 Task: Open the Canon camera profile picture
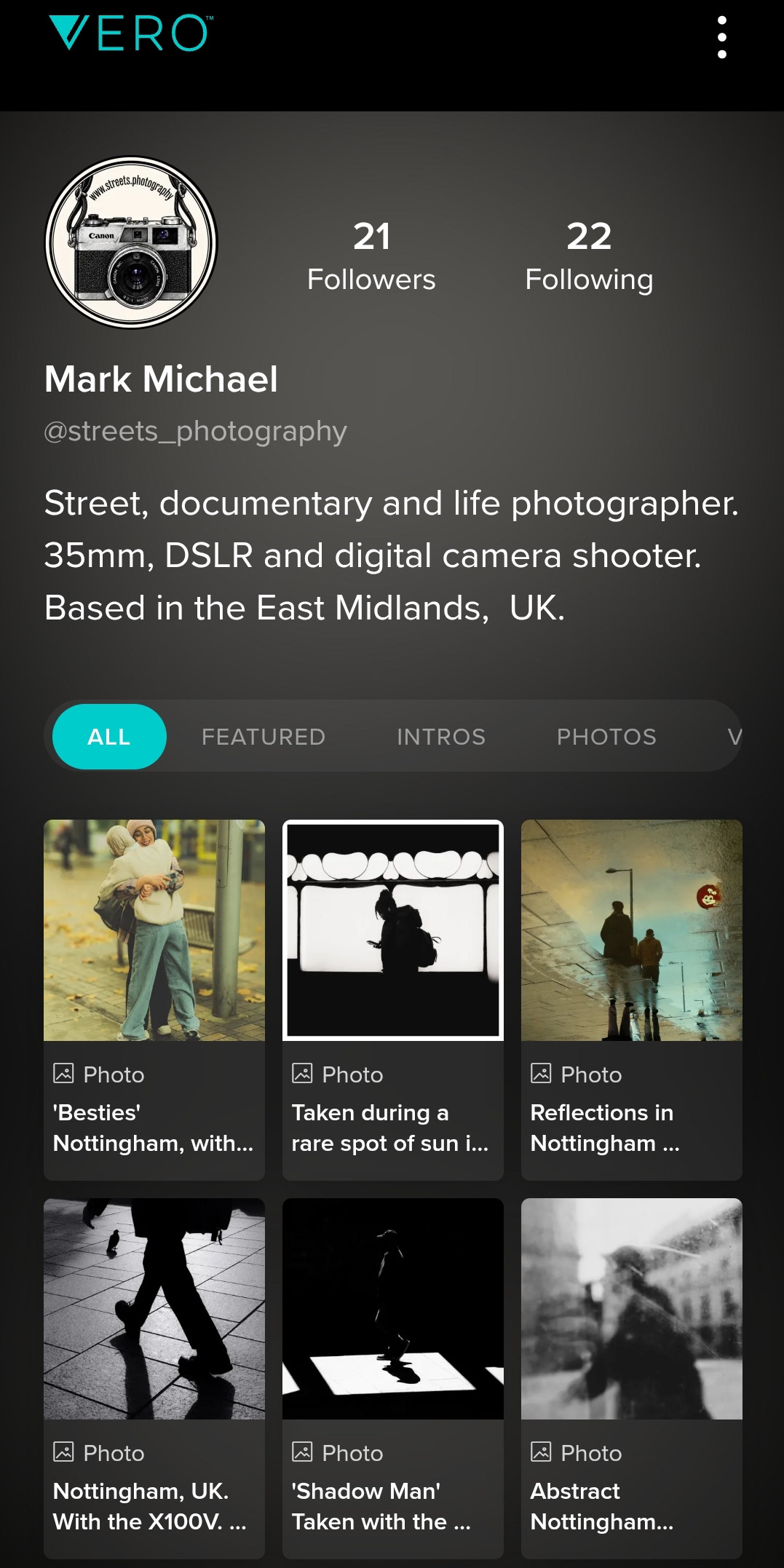coord(131,242)
